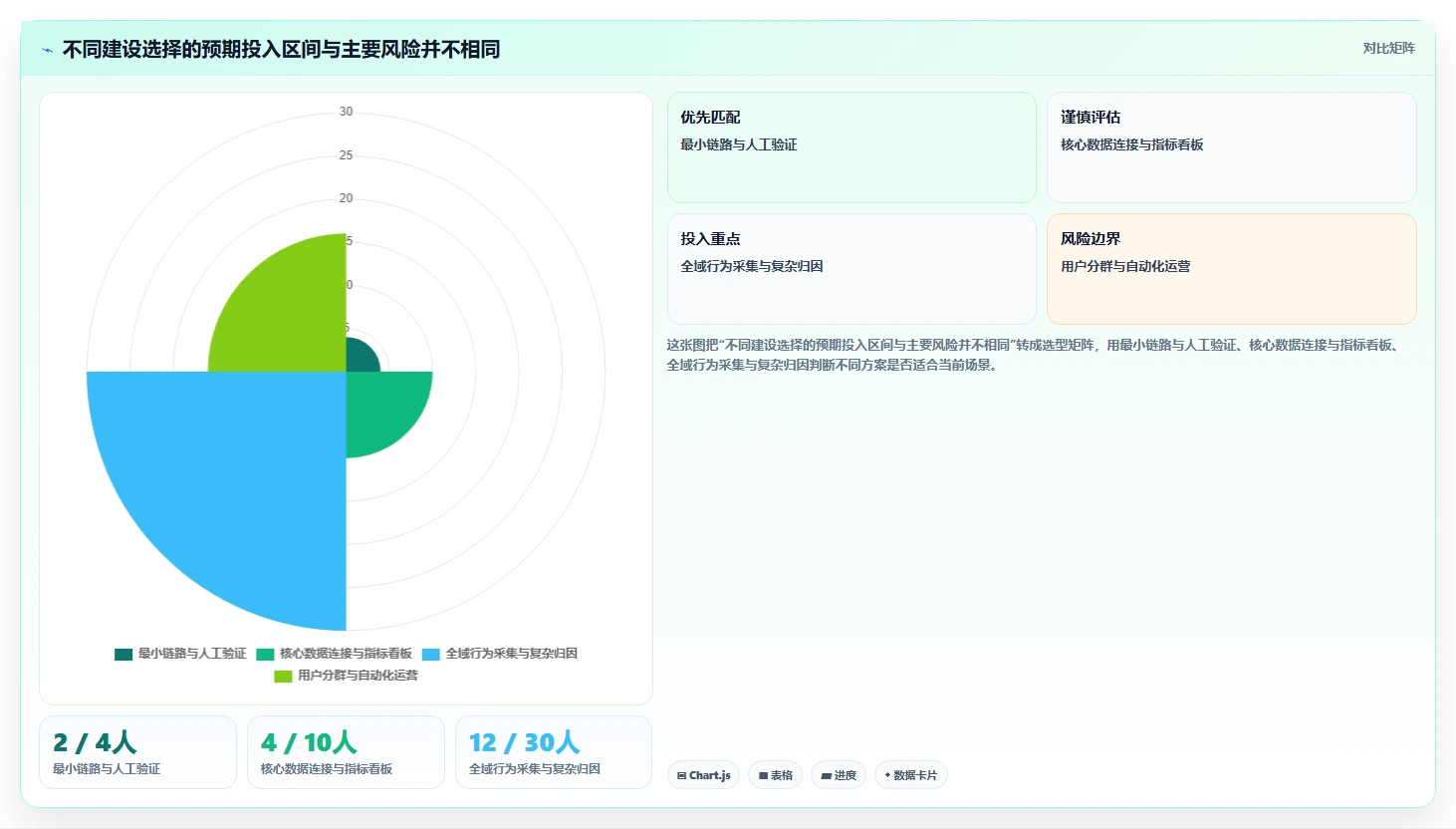The image size is (1456, 829).
Task: Click the dark teal legend color swatch
Action: pyautogui.click(x=123, y=655)
